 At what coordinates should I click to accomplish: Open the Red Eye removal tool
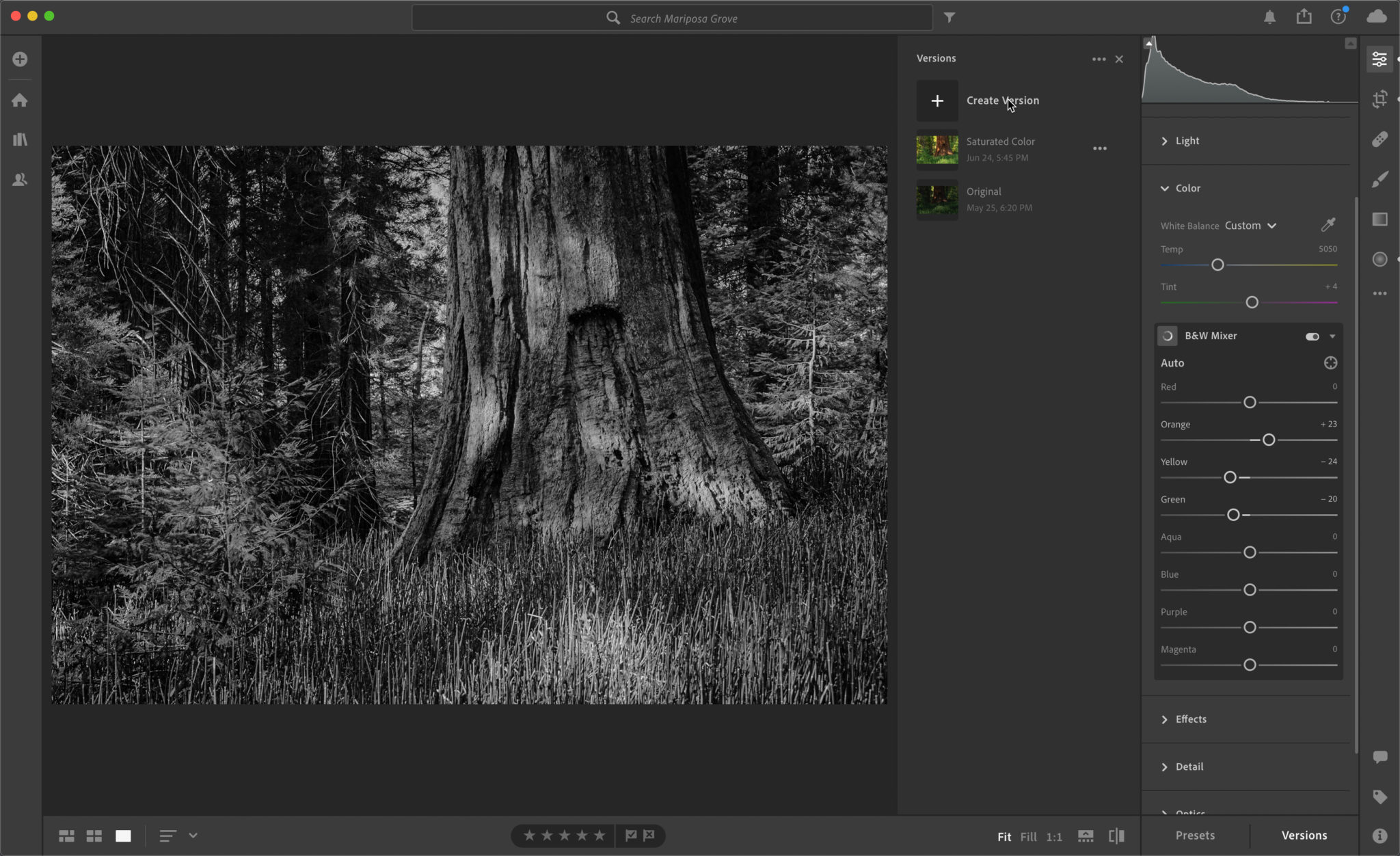(x=1379, y=259)
